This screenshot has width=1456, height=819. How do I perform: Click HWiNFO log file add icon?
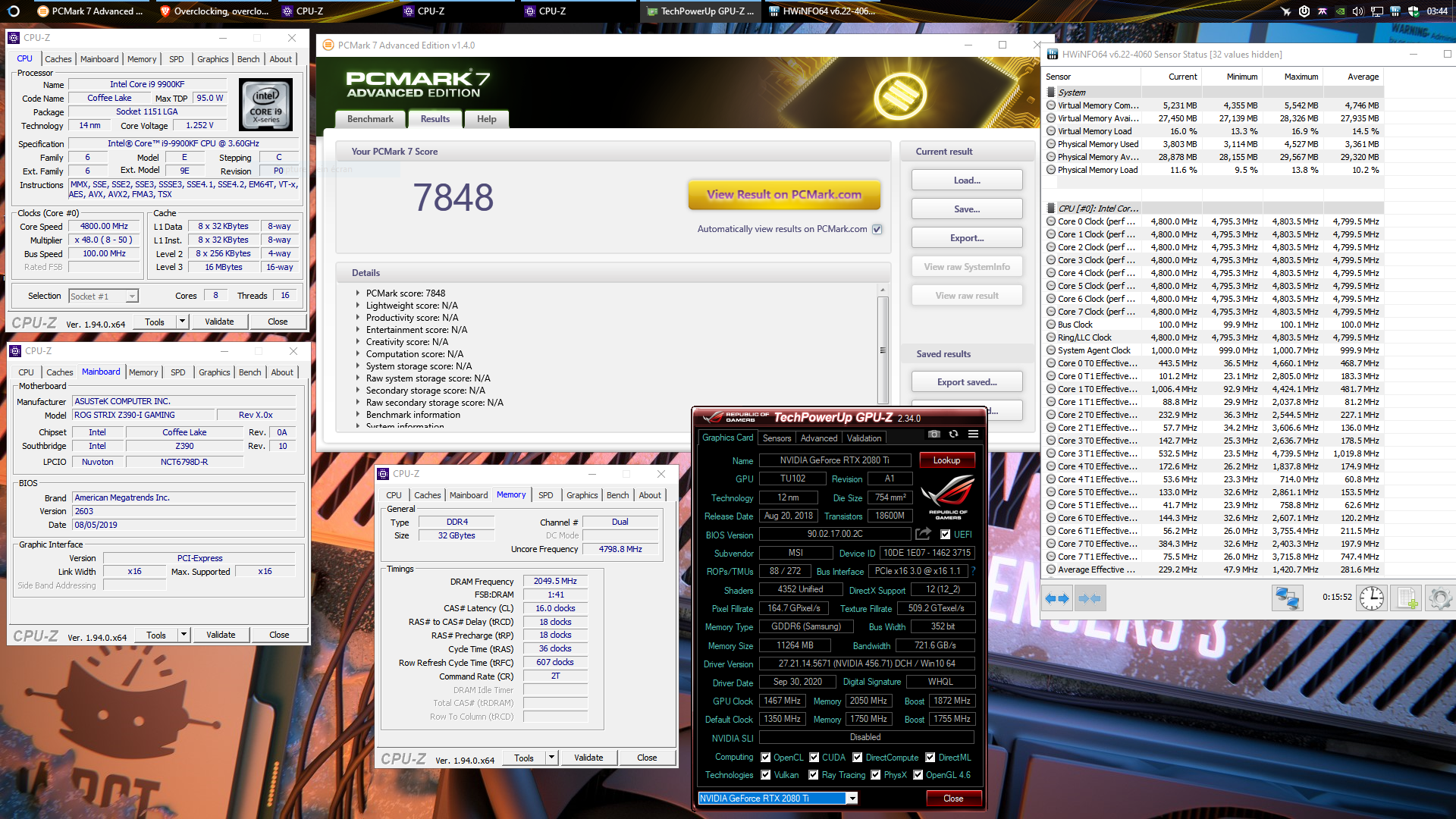coord(1407,598)
